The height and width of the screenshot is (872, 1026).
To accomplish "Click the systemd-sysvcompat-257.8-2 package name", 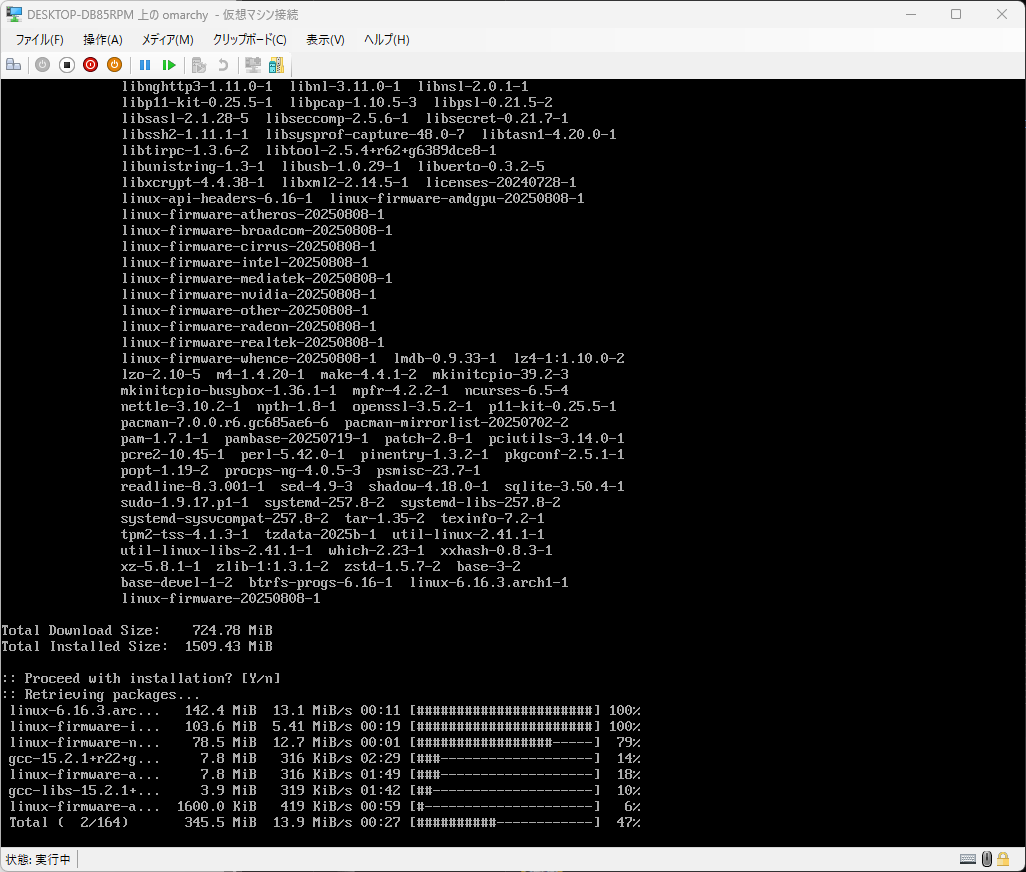I will click(x=224, y=519).
